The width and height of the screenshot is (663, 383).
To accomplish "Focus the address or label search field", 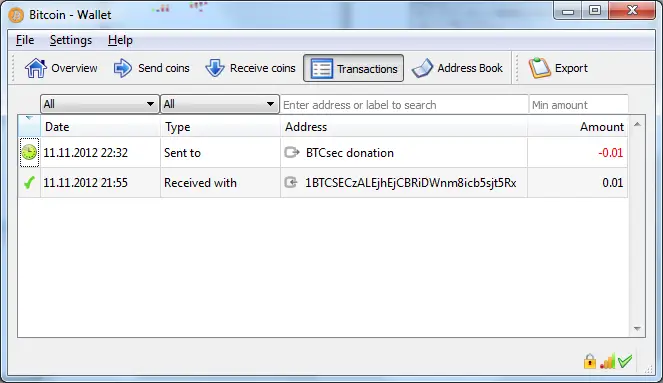I will [404, 104].
